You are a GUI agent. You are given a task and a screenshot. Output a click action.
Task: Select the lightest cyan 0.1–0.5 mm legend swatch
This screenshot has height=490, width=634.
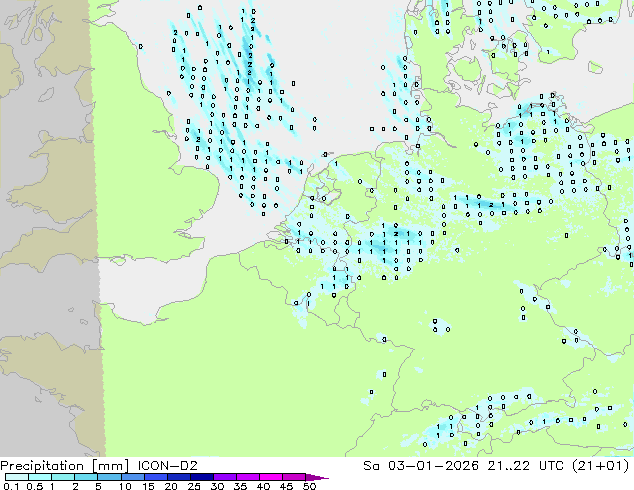[x=17, y=477]
